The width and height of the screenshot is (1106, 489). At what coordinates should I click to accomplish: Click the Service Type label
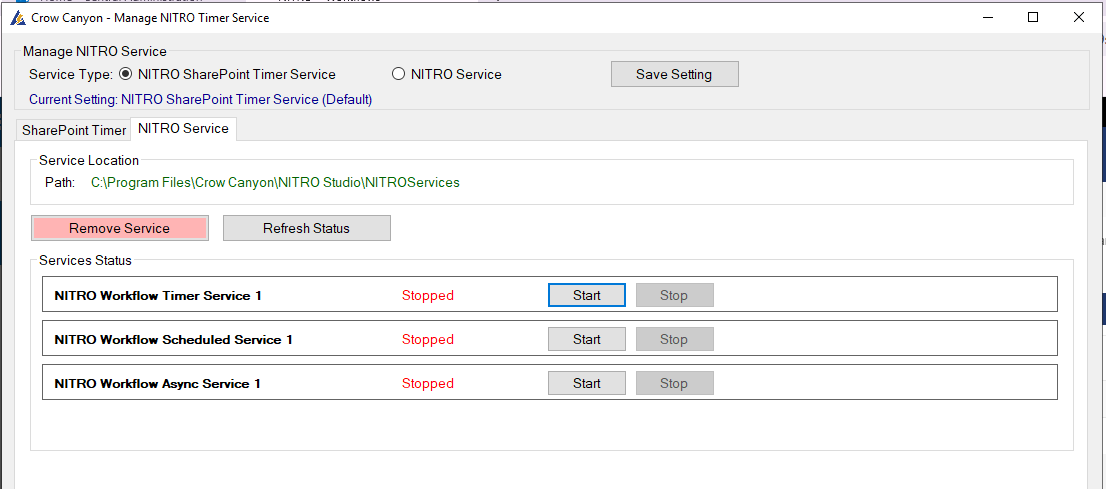pos(71,74)
